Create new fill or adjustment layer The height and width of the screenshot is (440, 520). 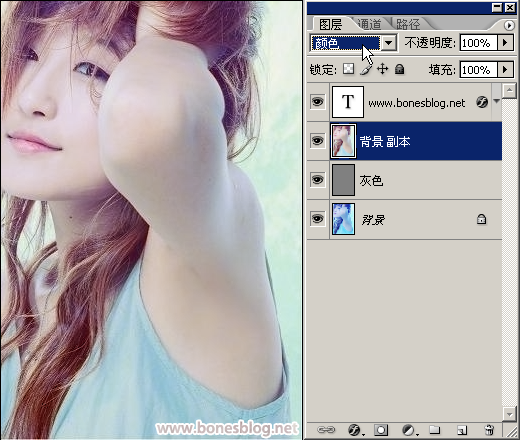click(x=409, y=430)
